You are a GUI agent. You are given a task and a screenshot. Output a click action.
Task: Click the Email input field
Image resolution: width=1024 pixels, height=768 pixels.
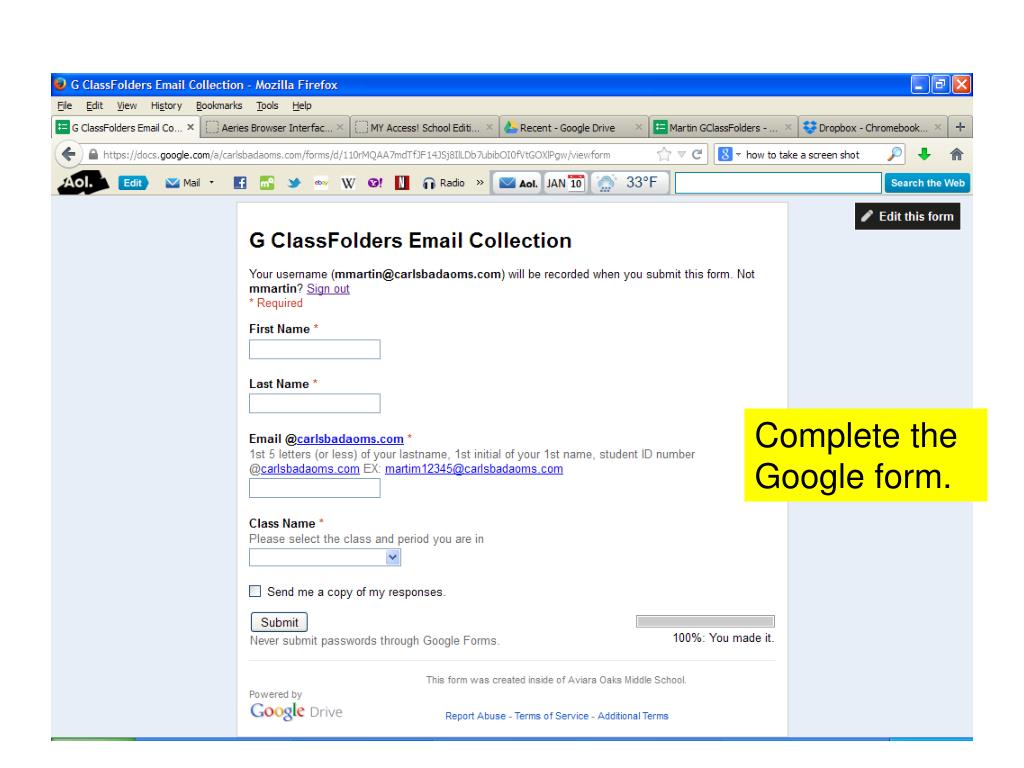[x=314, y=488]
